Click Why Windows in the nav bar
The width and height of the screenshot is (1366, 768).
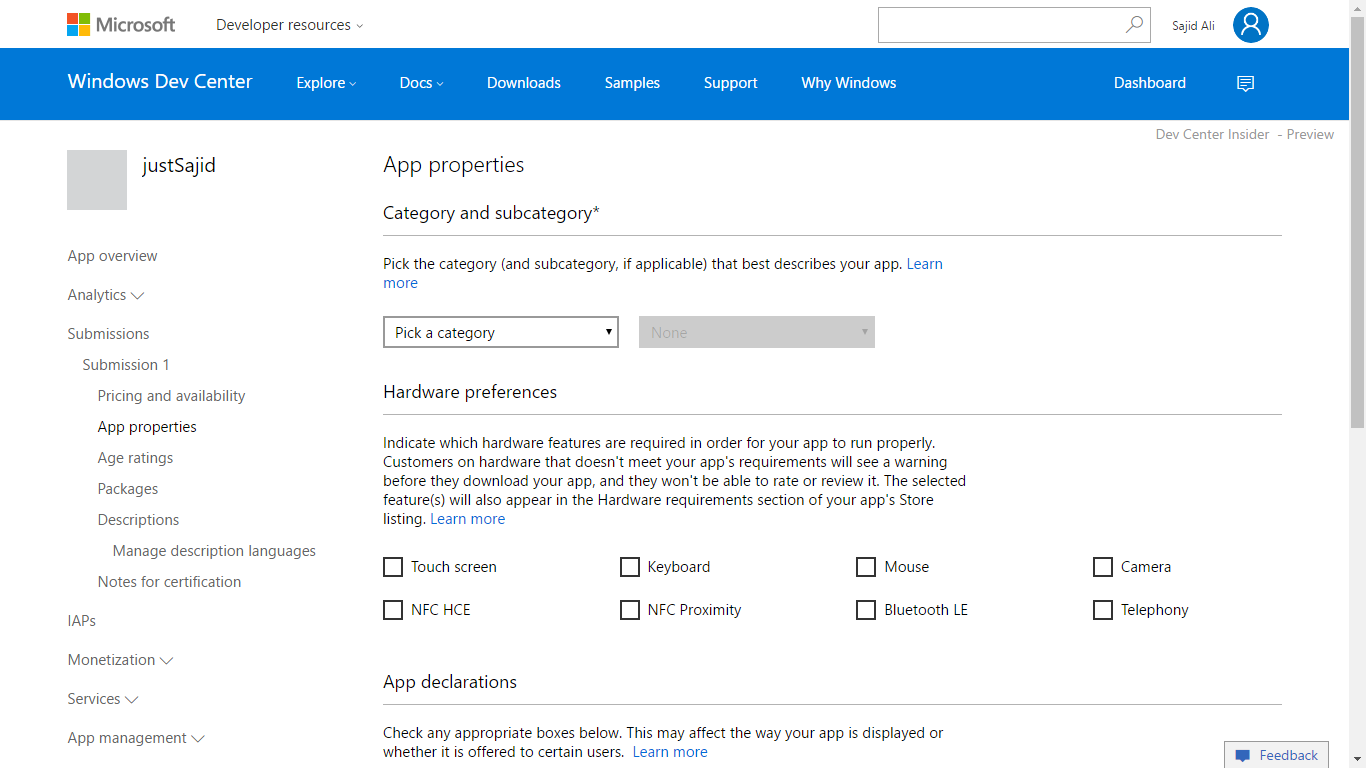click(849, 83)
